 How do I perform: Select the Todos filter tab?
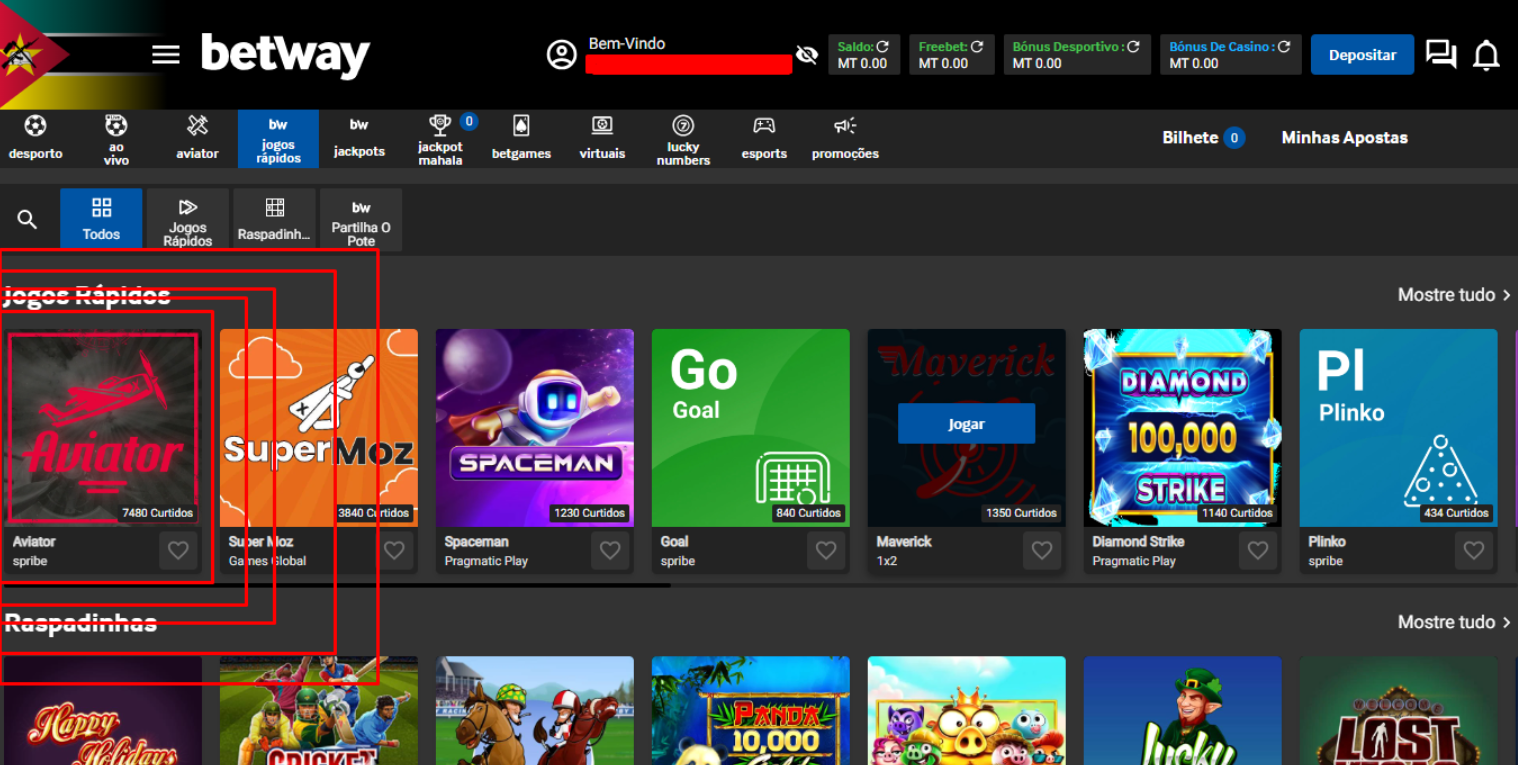[101, 218]
